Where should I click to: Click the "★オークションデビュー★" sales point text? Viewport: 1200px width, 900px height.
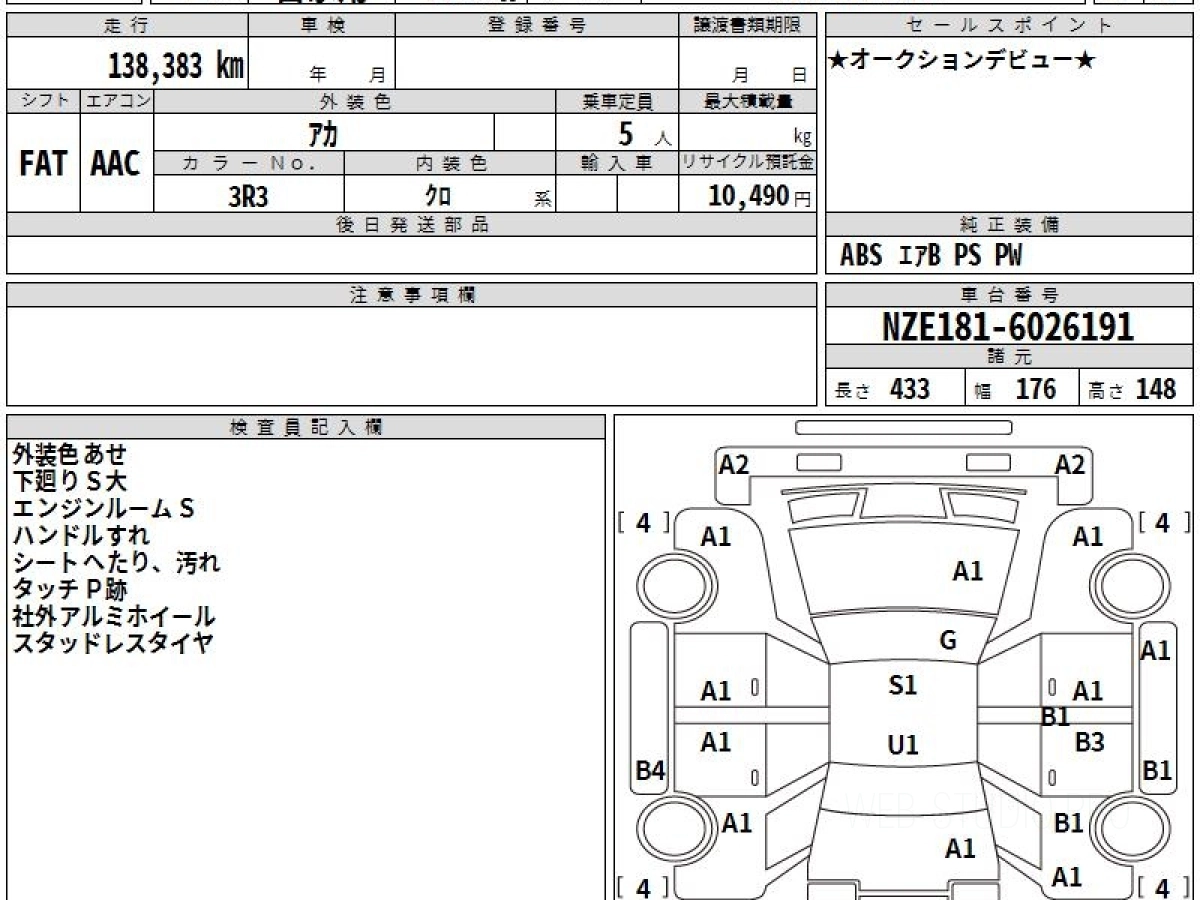pyautogui.click(x=962, y=61)
